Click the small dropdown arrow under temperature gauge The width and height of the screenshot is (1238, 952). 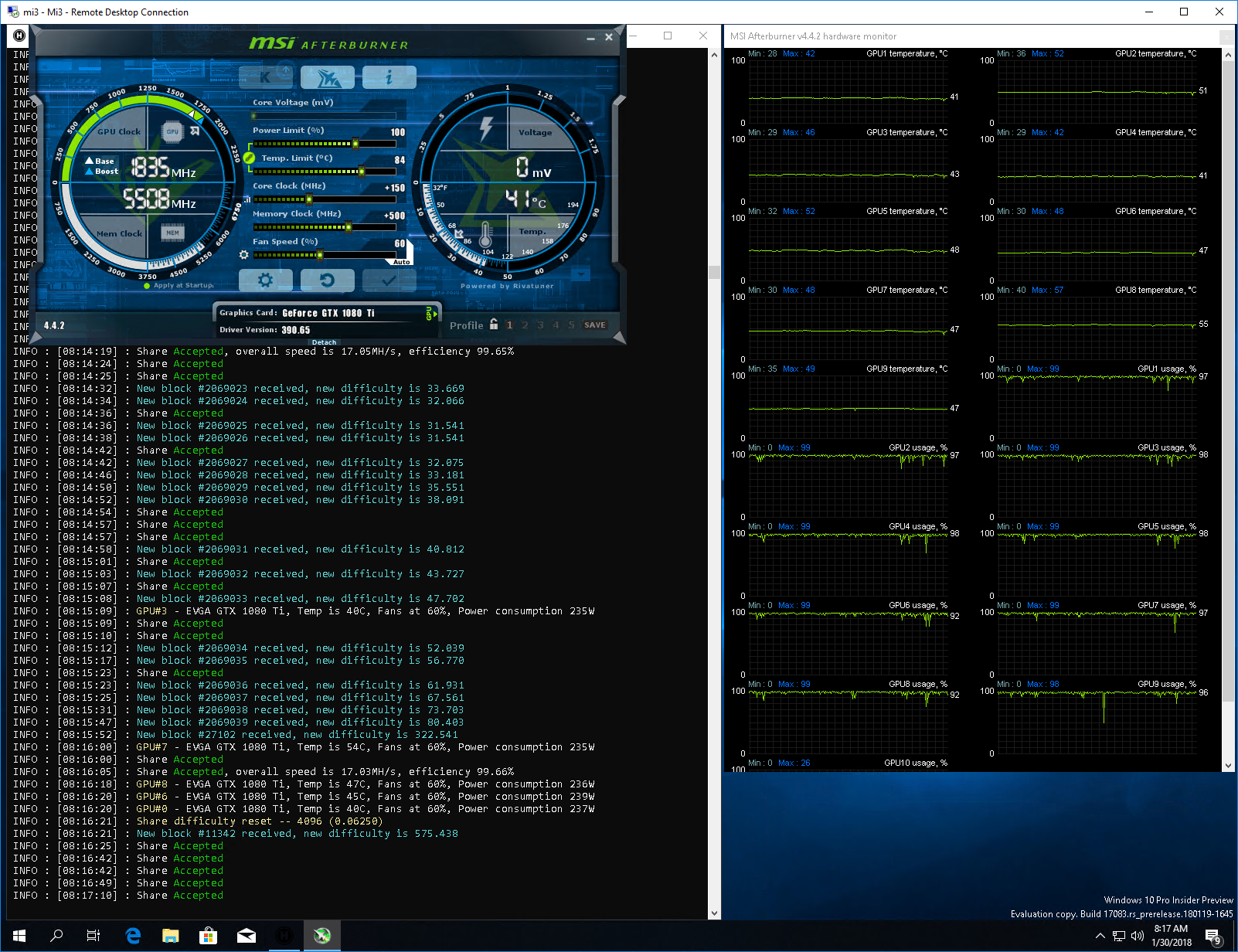point(581,274)
